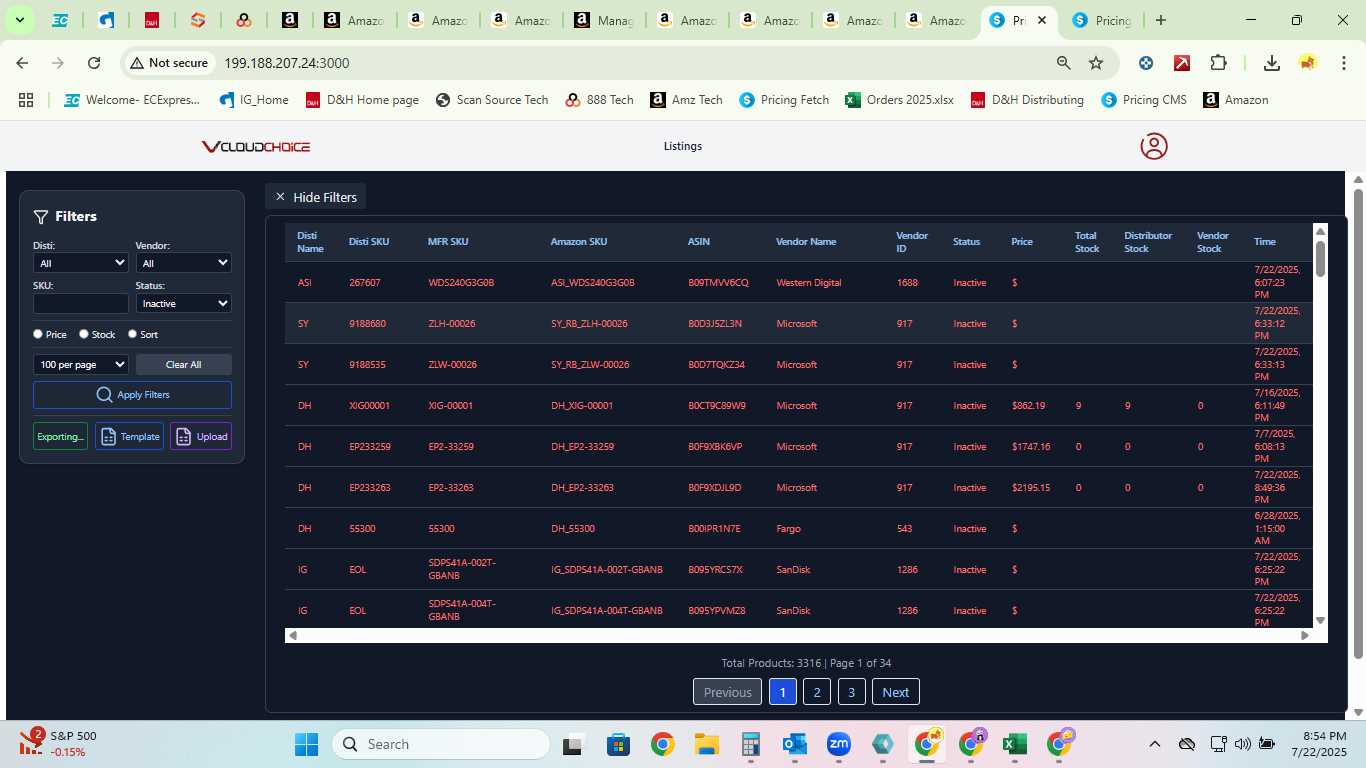Select the Stock radio option
The height and width of the screenshot is (768, 1366).
coord(84,334)
